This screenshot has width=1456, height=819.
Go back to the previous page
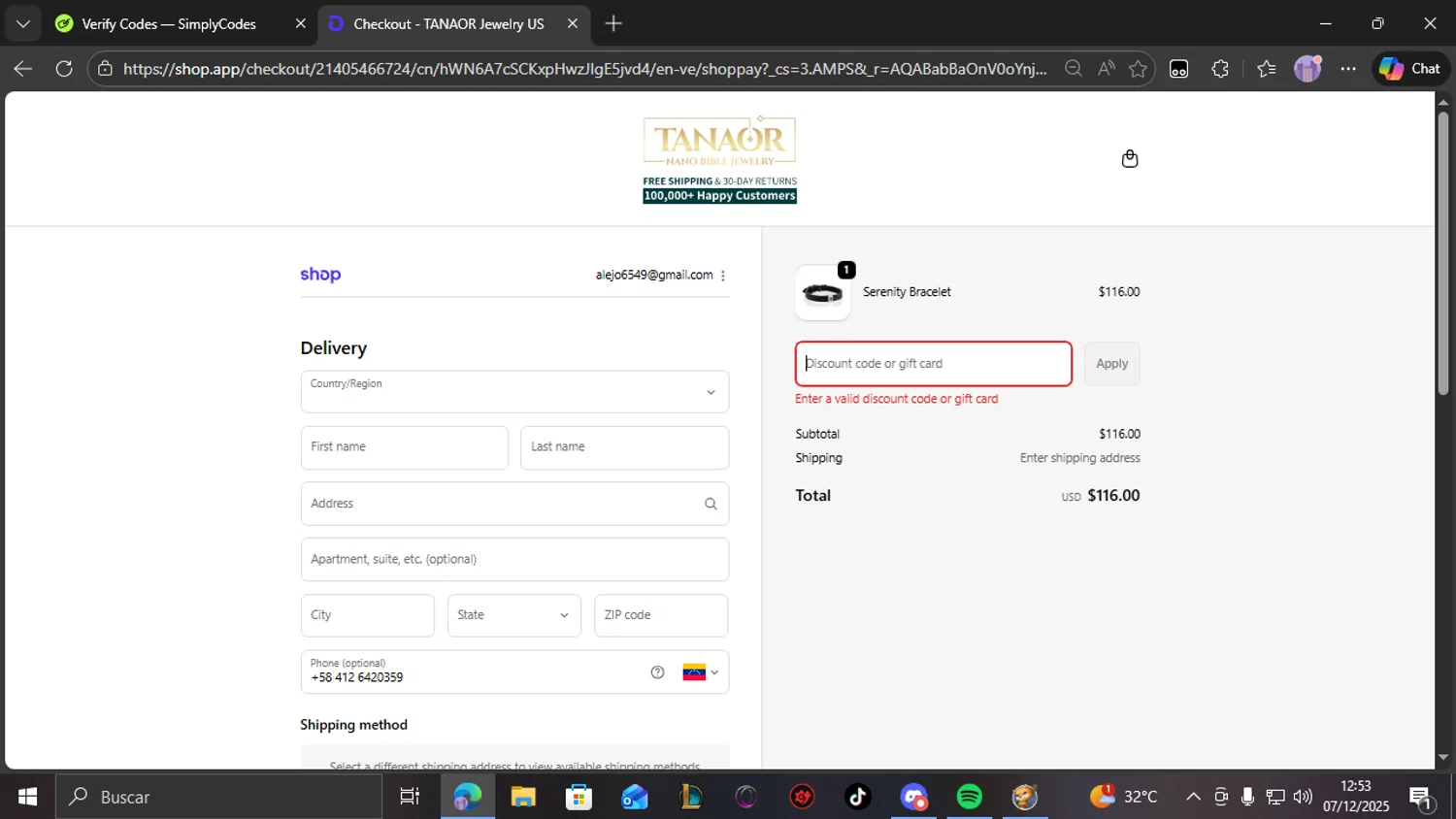coord(23,69)
